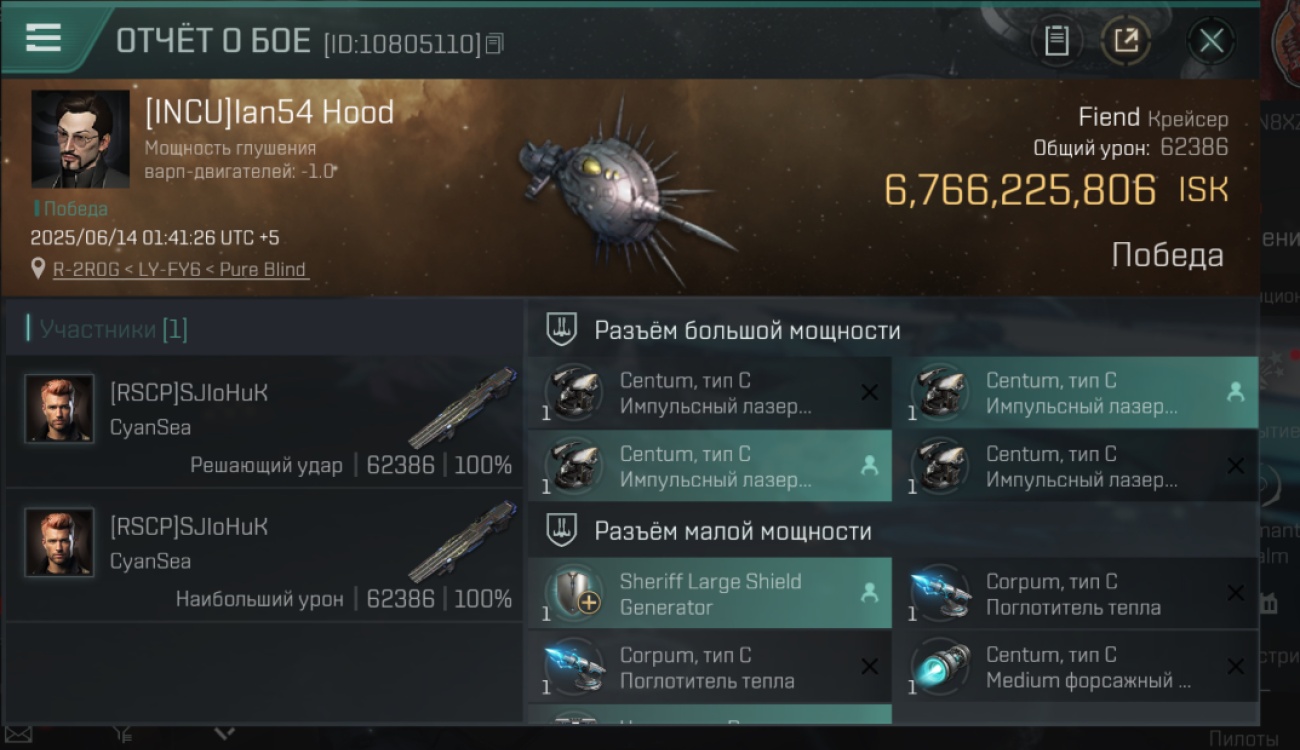Viewport: 1300px width, 750px height.
Task: Select high power slot section header
Action: (x=747, y=331)
